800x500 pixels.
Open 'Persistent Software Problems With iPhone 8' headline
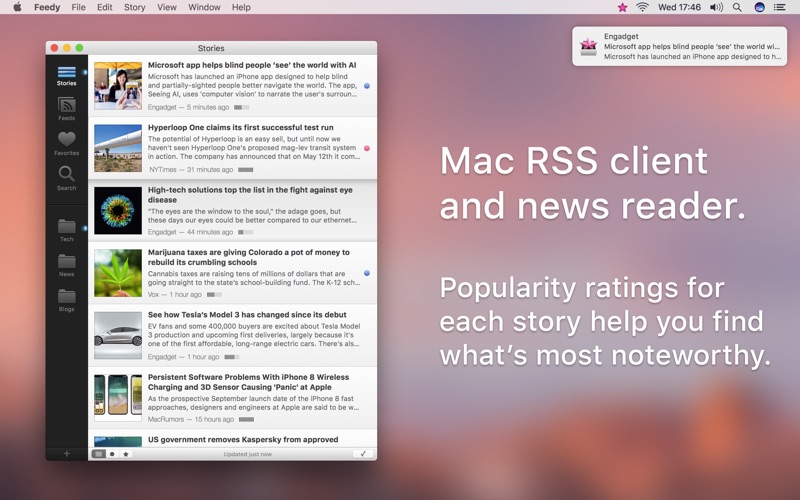coord(248,382)
